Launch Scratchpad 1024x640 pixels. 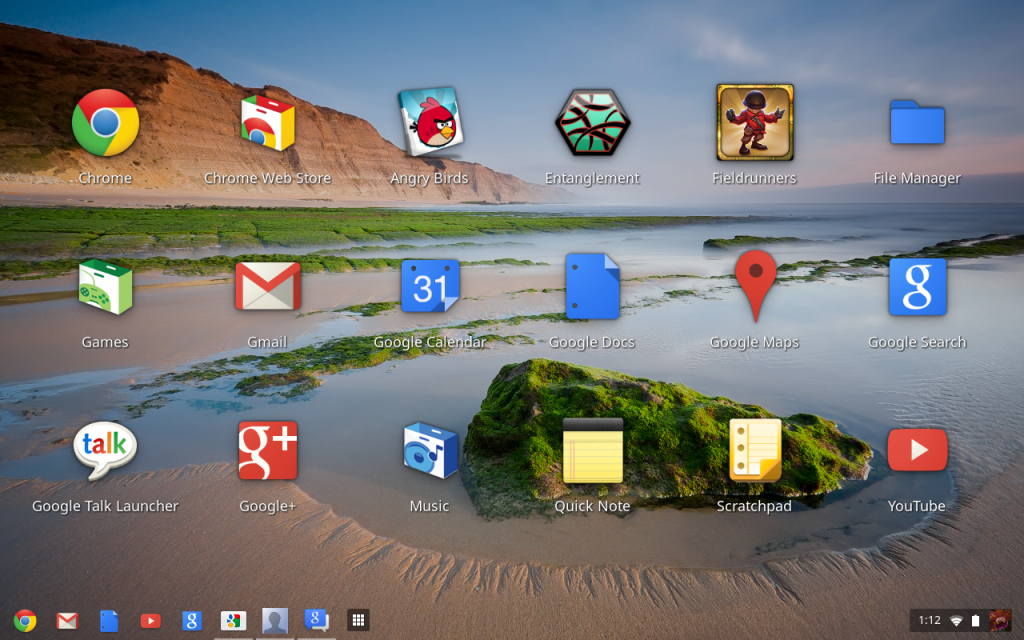754,450
